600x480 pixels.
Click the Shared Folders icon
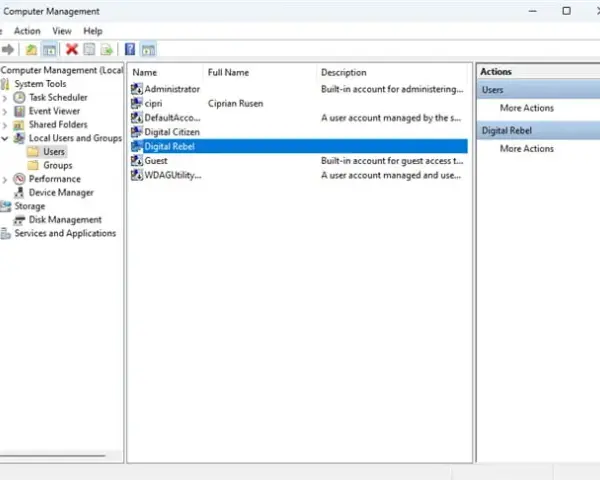click(x=19, y=125)
